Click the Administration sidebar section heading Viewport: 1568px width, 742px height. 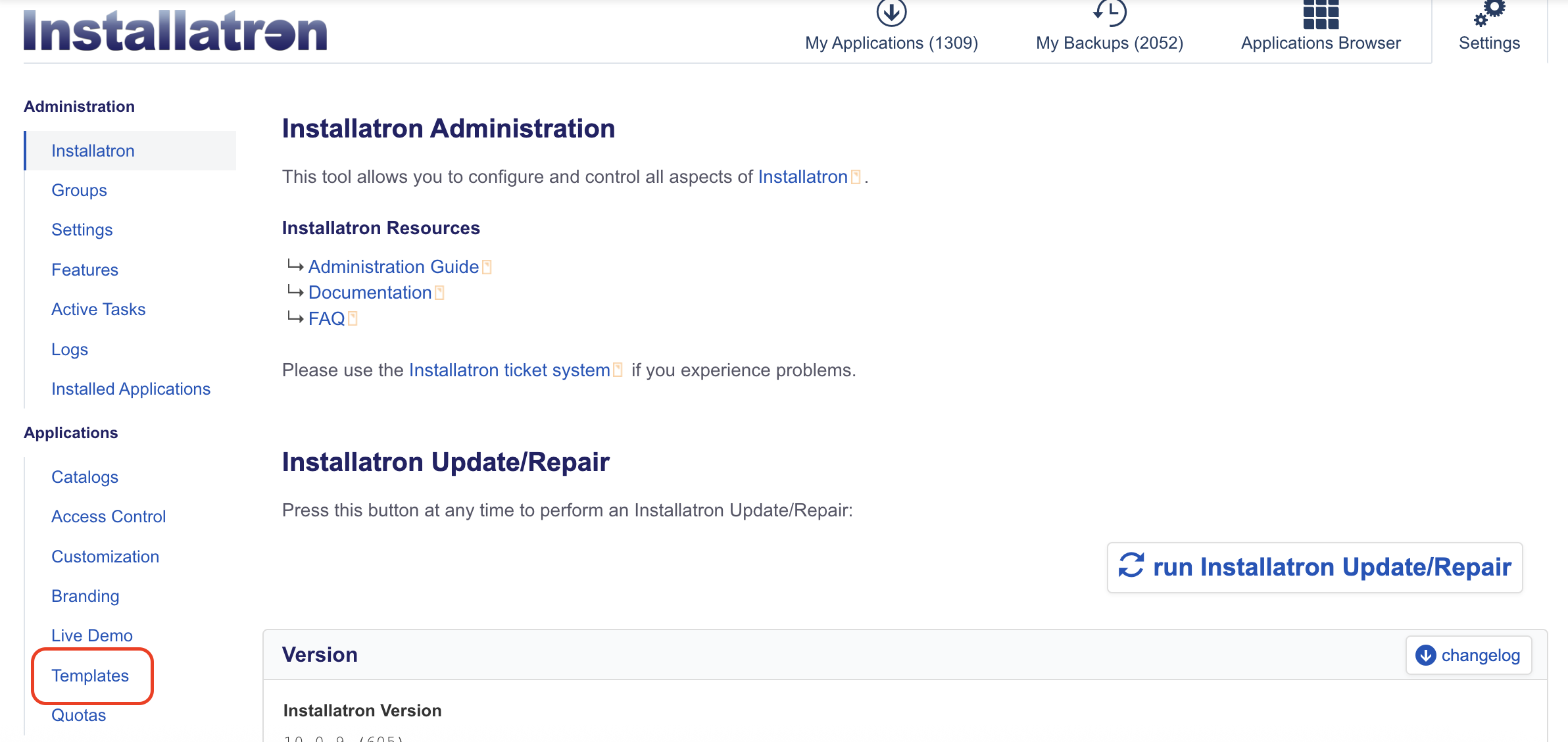(x=79, y=107)
